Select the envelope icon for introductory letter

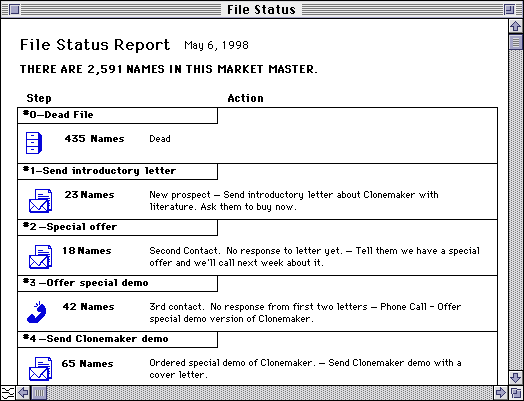(40, 201)
